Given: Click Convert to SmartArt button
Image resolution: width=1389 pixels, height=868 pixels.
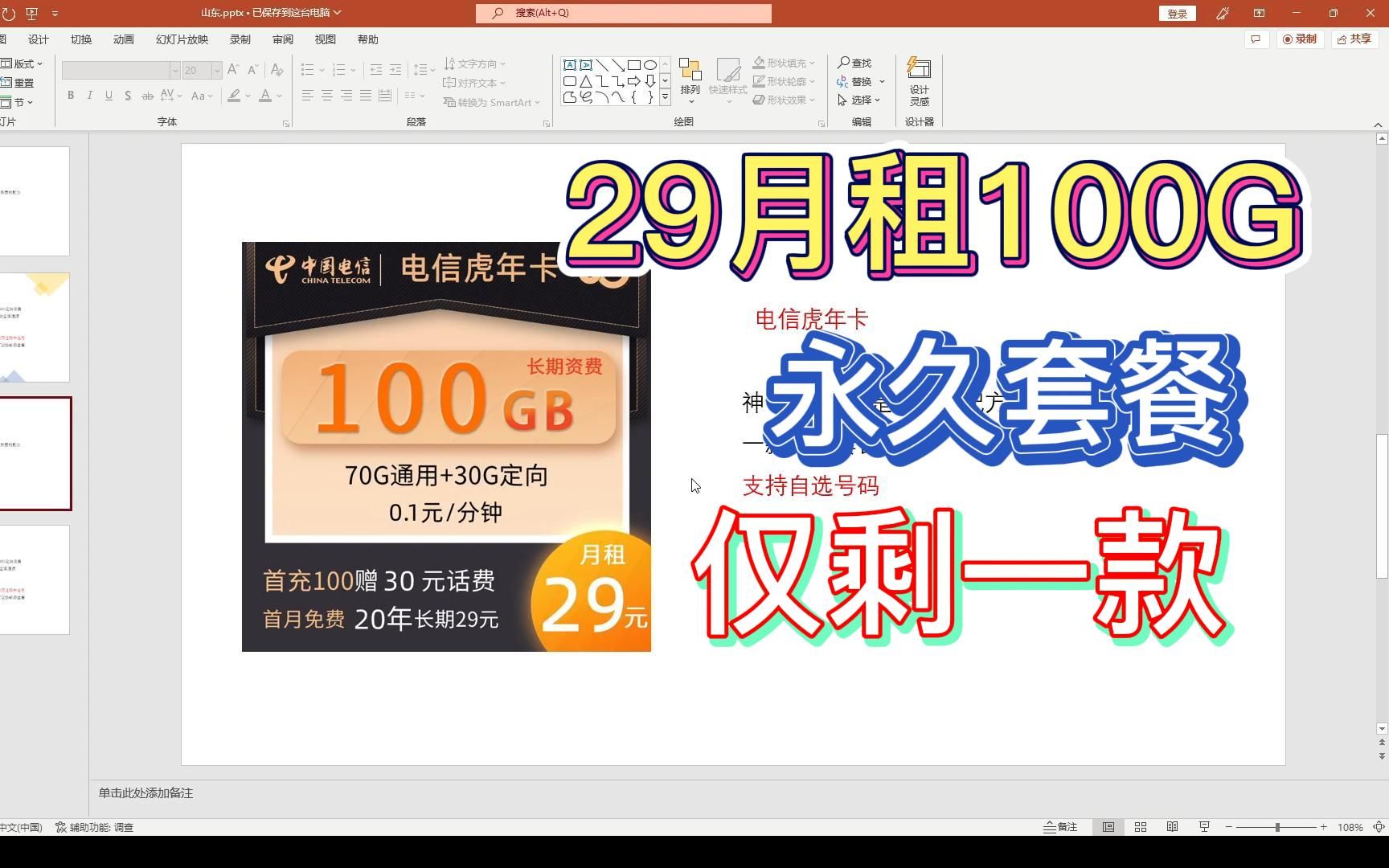Looking at the screenshot, I should coord(491,102).
